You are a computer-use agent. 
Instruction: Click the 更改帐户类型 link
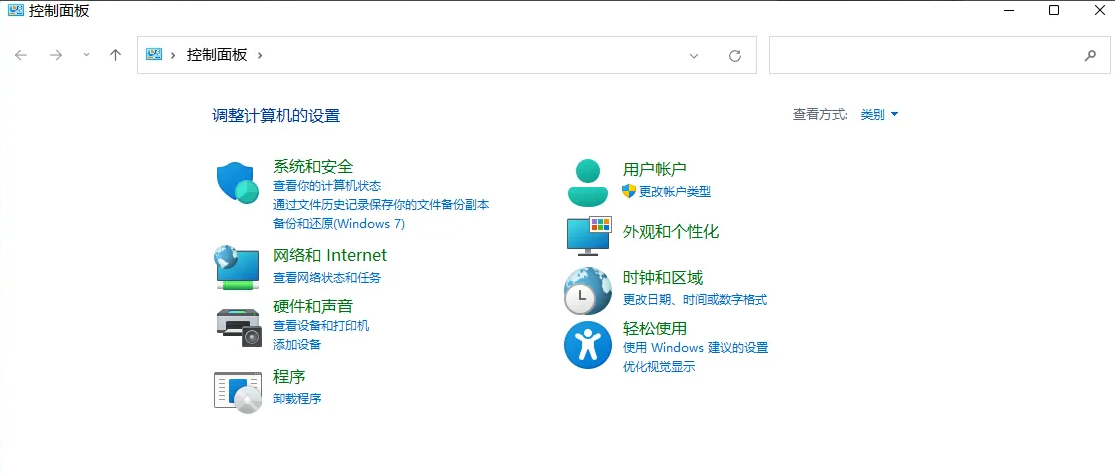pyautogui.click(x=675, y=191)
